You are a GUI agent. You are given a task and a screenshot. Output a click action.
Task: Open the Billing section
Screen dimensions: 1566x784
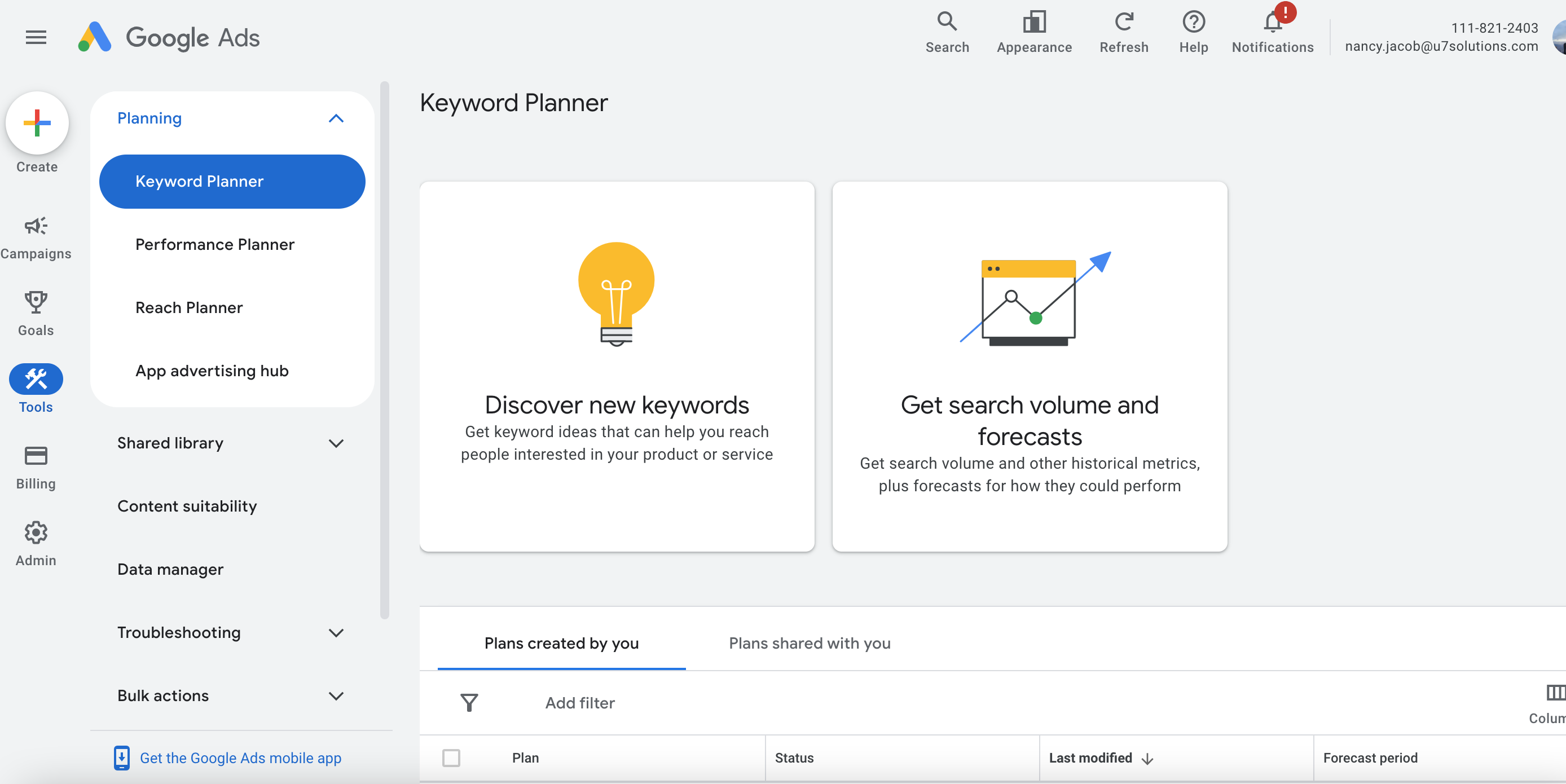coord(36,468)
